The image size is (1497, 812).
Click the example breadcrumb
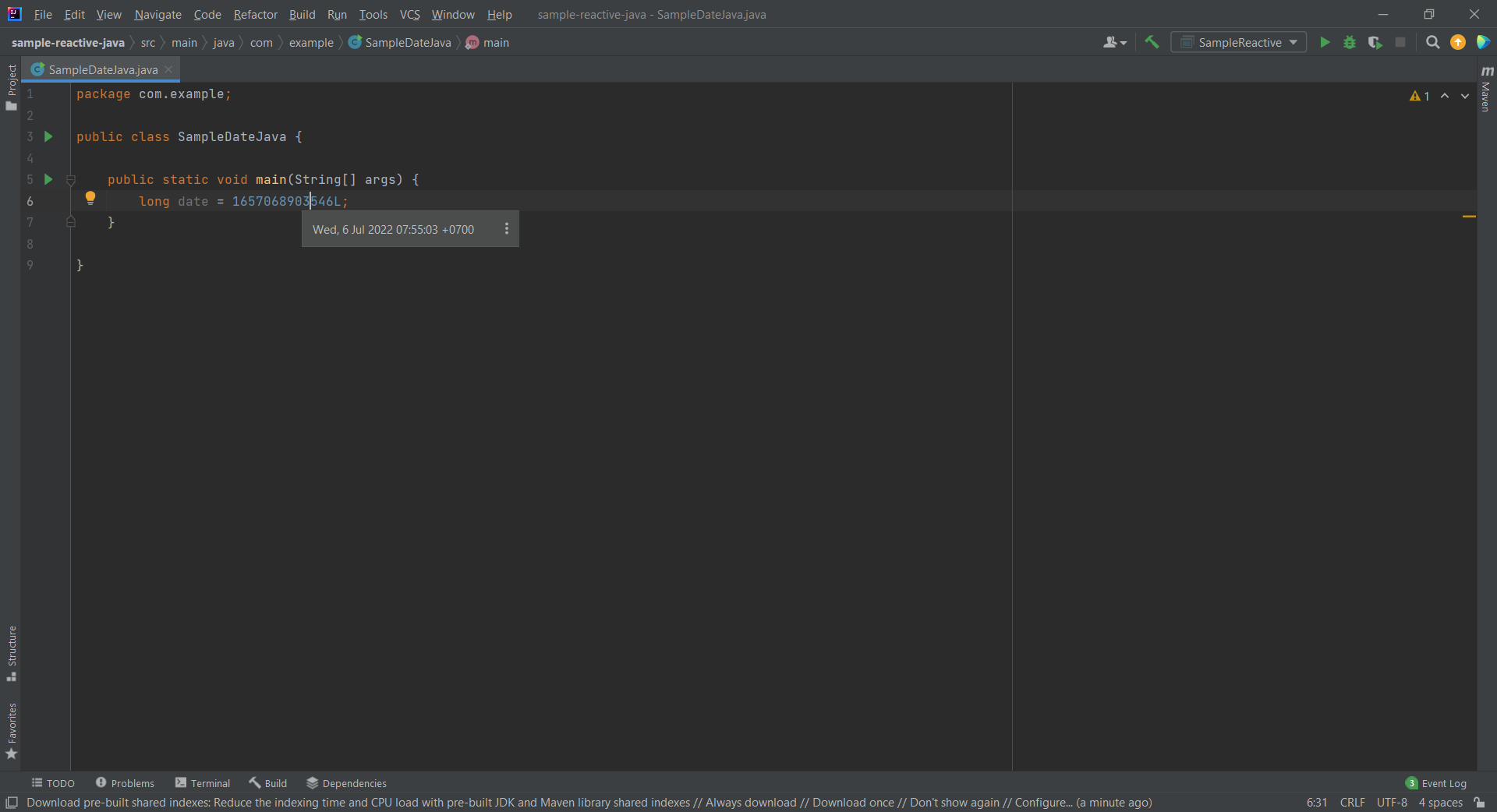coord(311,43)
